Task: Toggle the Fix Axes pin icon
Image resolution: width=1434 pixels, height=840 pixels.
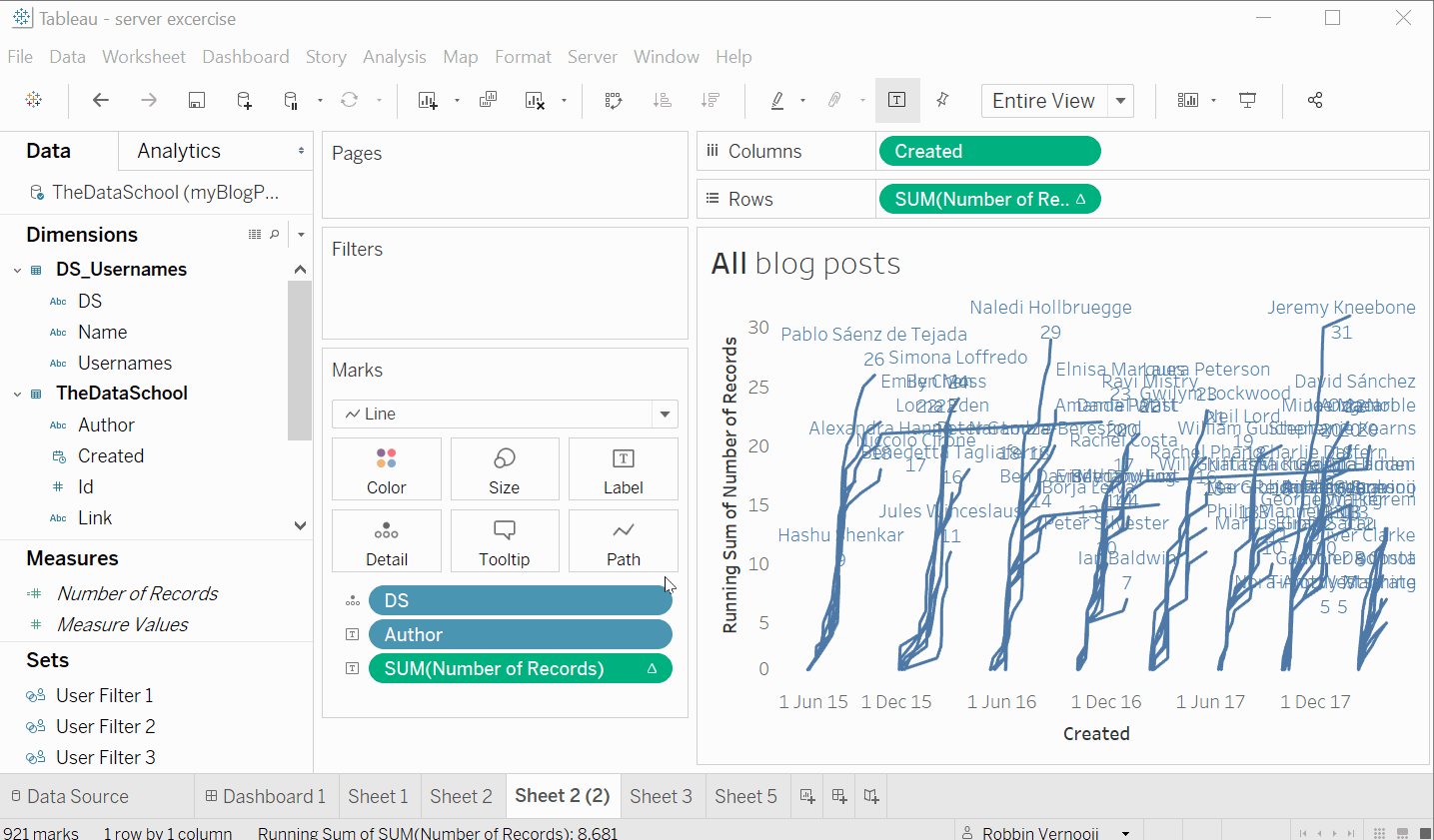Action: point(942,100)
